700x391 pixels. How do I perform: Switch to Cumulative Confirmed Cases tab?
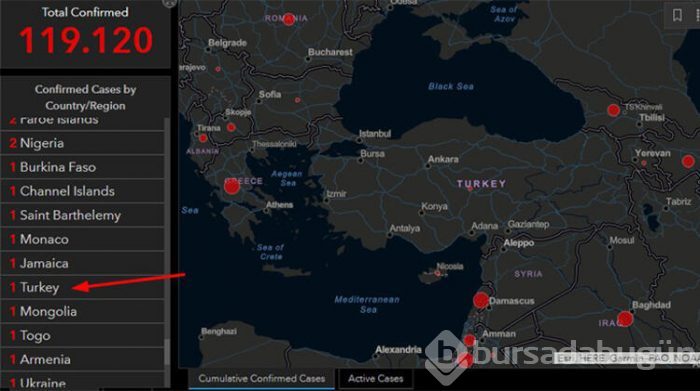(x=262, y=379)
